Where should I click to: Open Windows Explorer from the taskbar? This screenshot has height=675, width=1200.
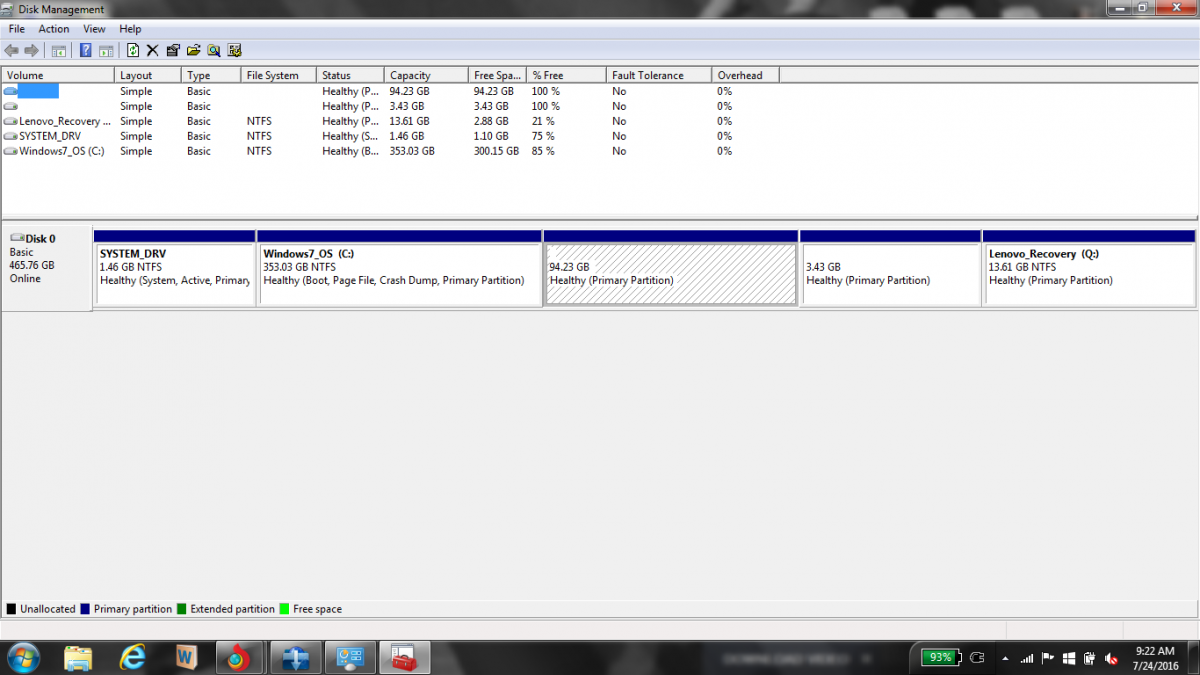[78, 658]
